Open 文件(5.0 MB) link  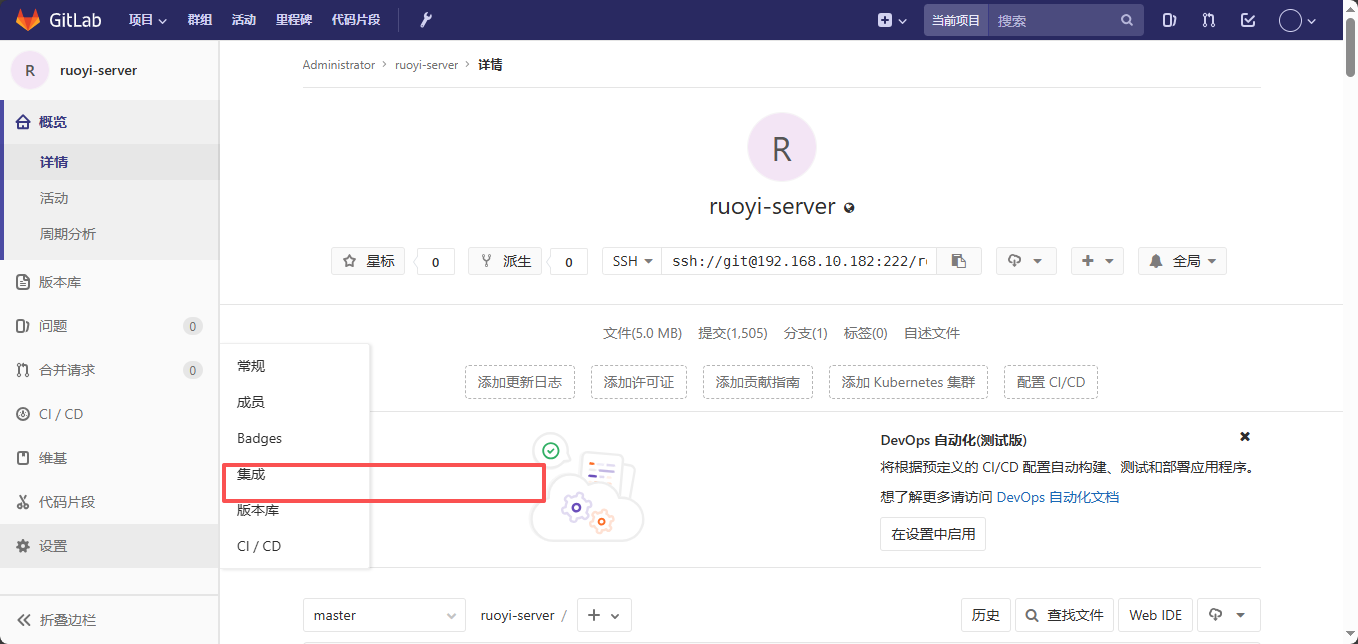[642, 333]
